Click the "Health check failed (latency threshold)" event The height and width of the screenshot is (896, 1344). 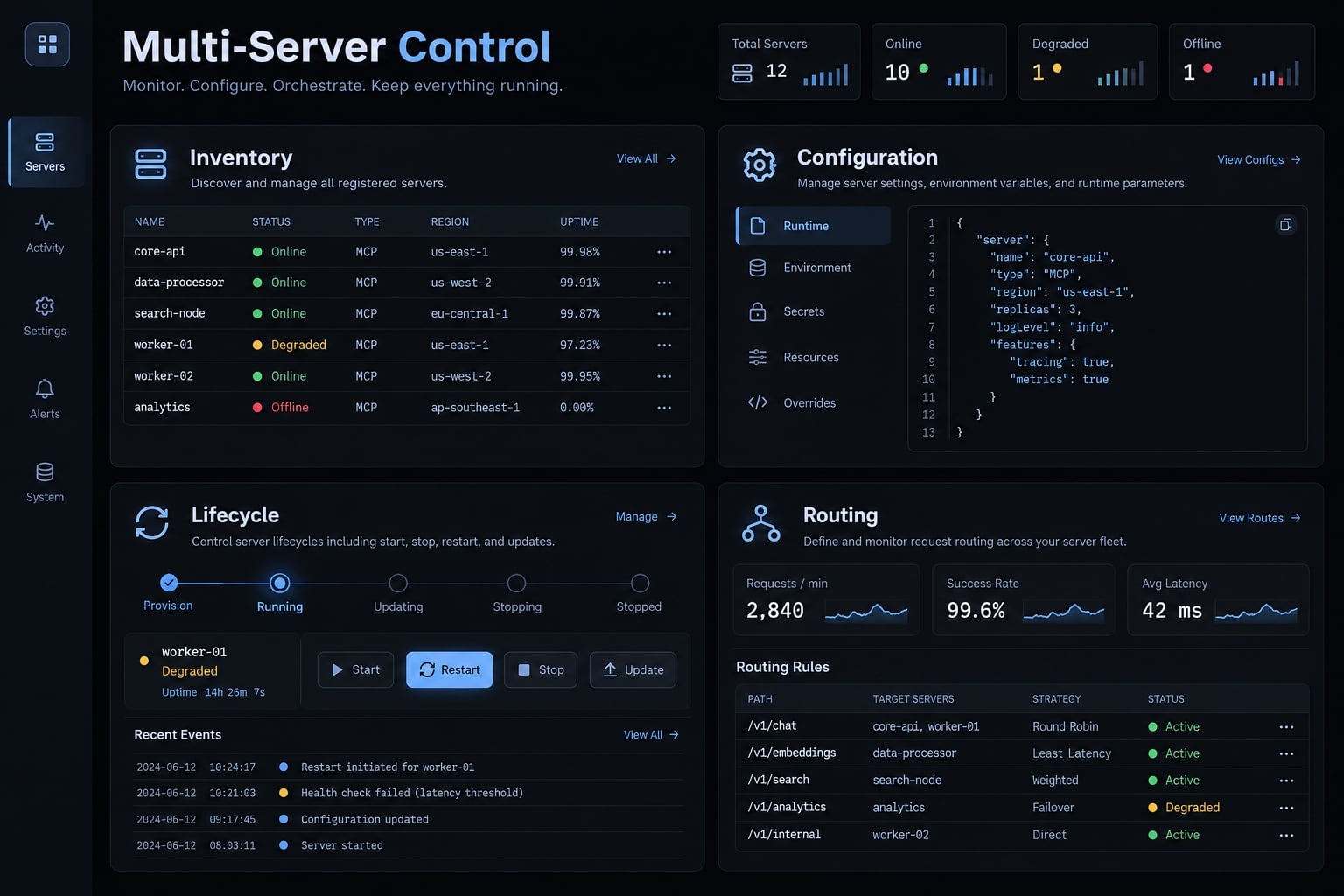(x=412, y=793)
